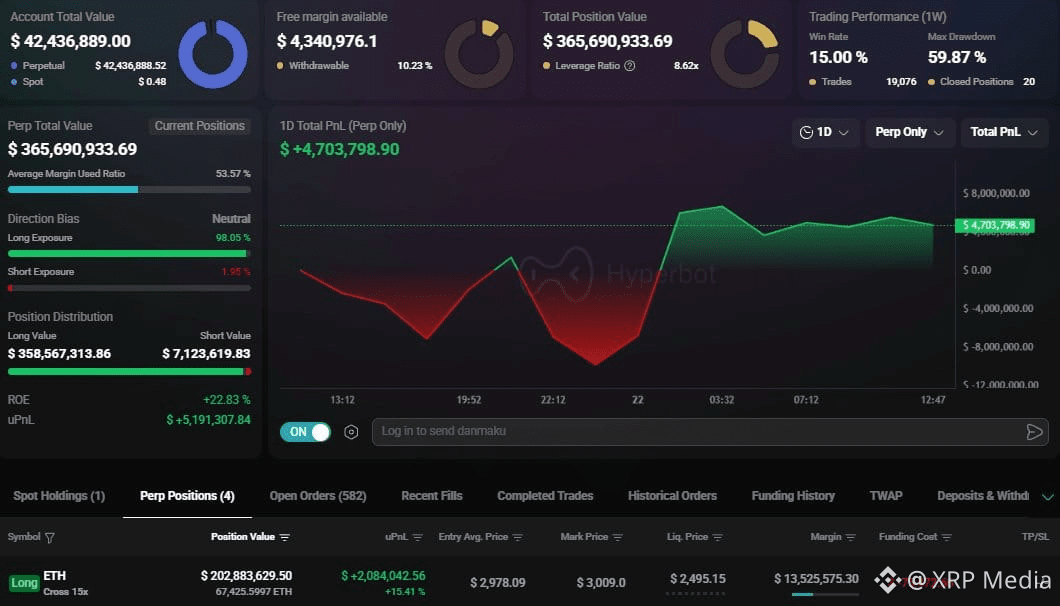Sort by Margin column icon
Image resolution: width=1060 pixels, height=606 pixels.
(x=850, y=537)
